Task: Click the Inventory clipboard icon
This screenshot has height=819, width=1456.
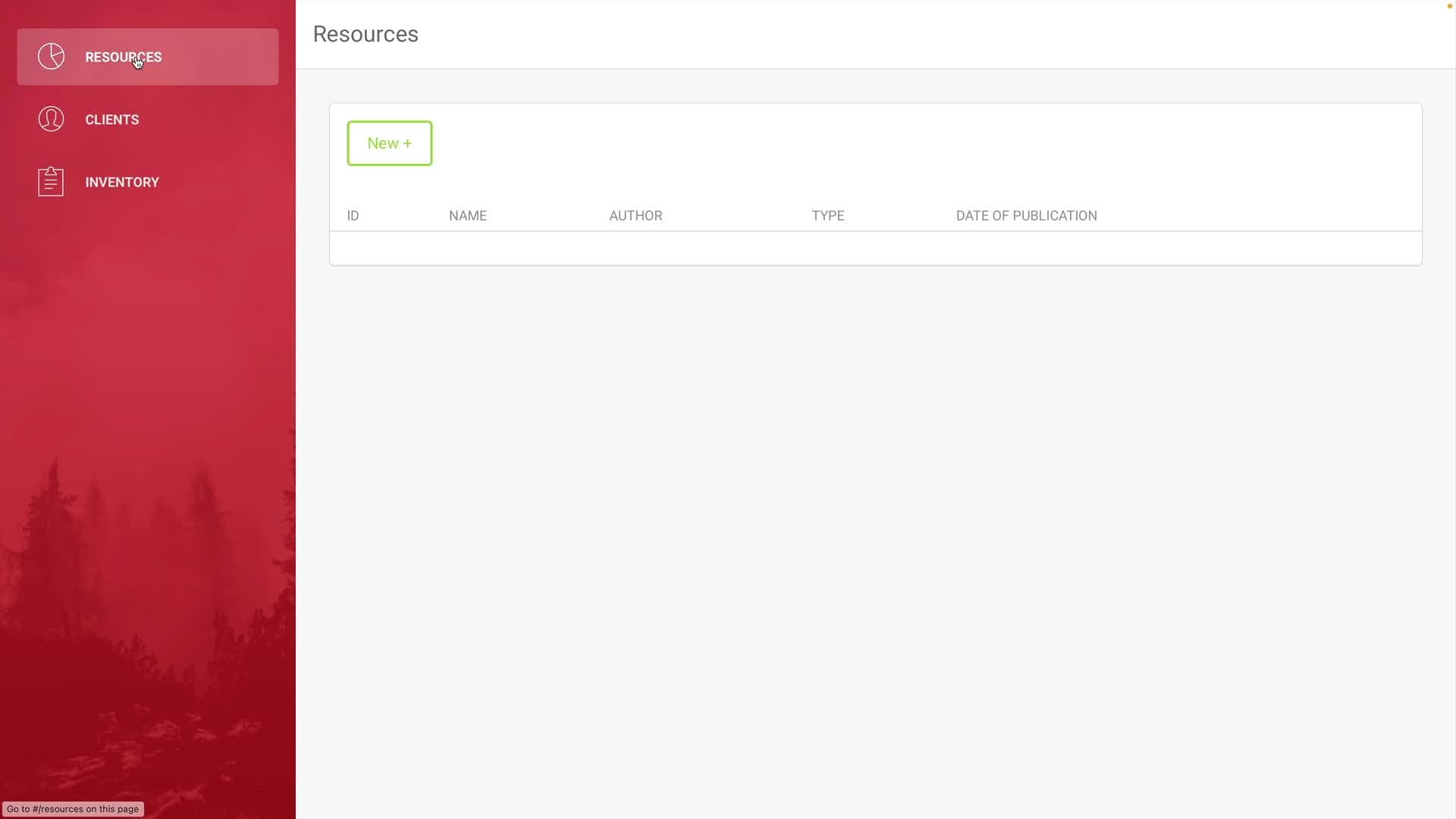Action: [51, 182]
